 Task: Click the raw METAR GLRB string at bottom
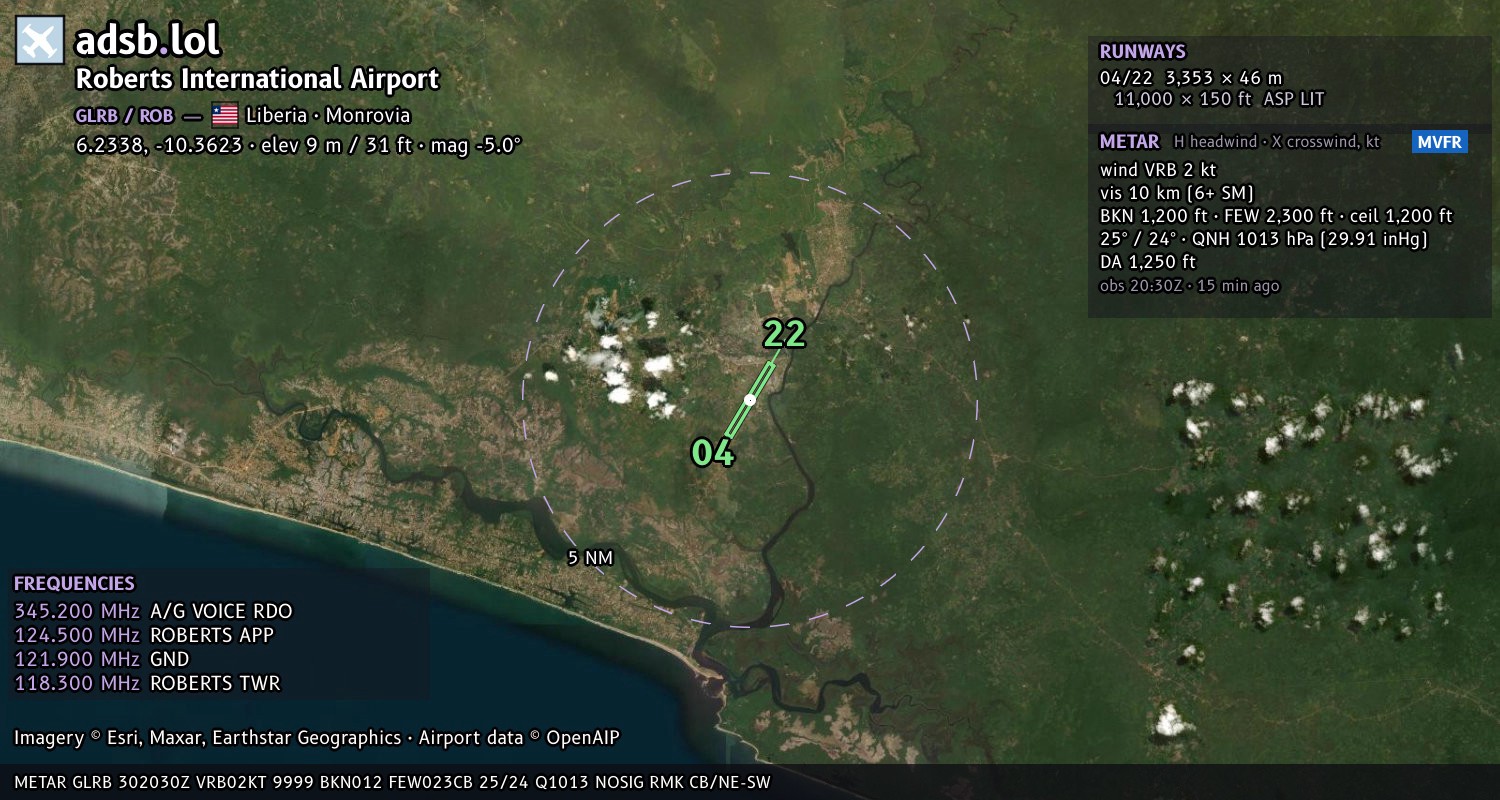[x=393, y=782]
